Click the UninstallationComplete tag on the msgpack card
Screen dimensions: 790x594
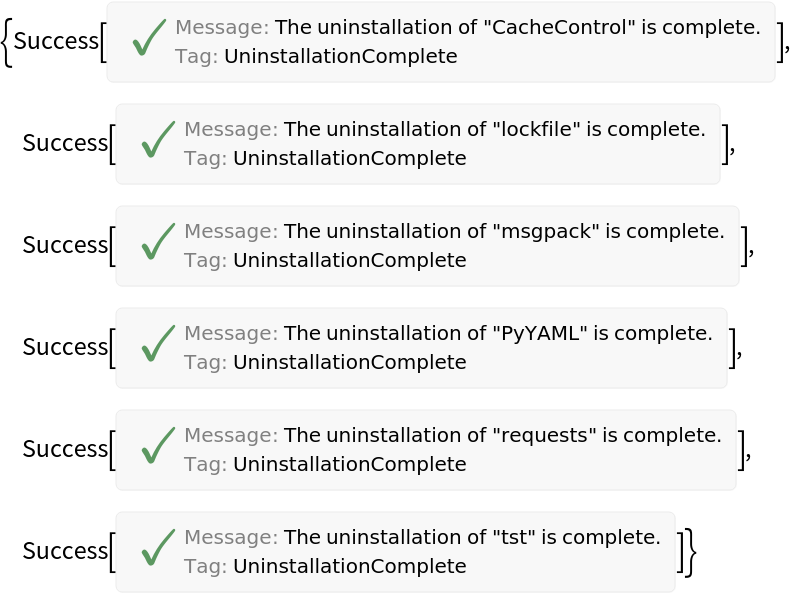[349, 261]
